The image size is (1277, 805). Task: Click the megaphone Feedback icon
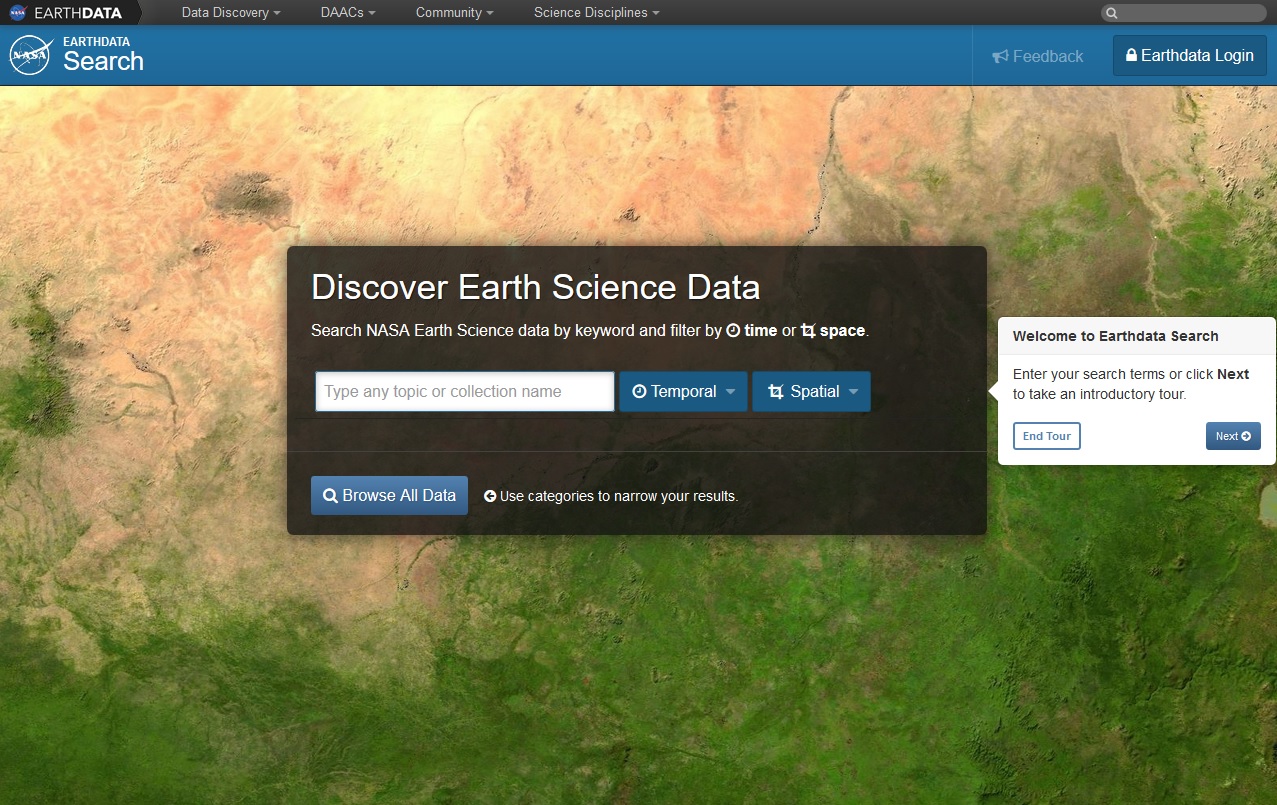coord(1000,56)
